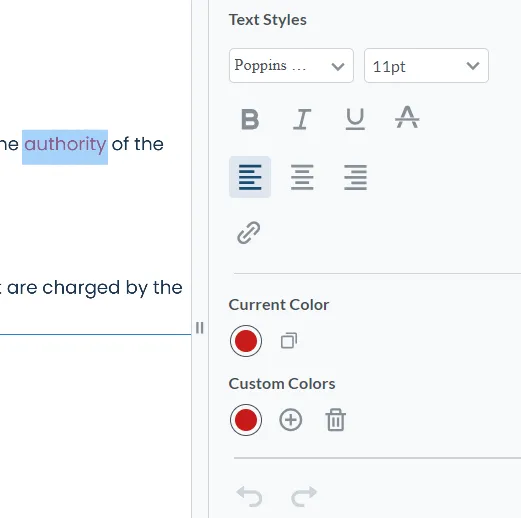Toggle italic formatting
521x518 pixels.
point(302,119)
